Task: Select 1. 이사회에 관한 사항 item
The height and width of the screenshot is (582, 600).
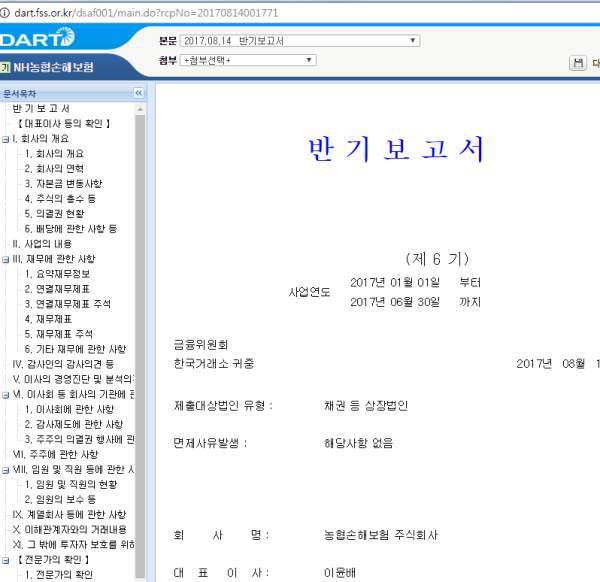Action: (69, 409)
